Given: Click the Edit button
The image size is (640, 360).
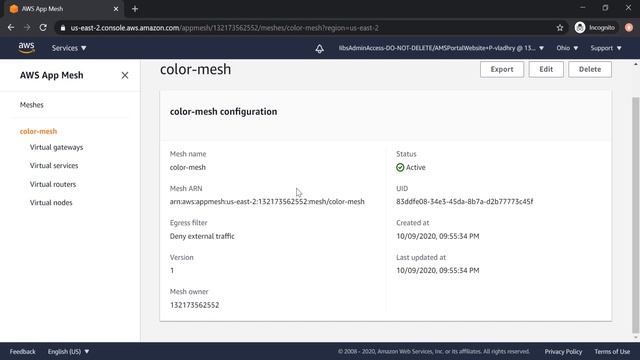Looking at the screenshot, I should click(546, 69).
